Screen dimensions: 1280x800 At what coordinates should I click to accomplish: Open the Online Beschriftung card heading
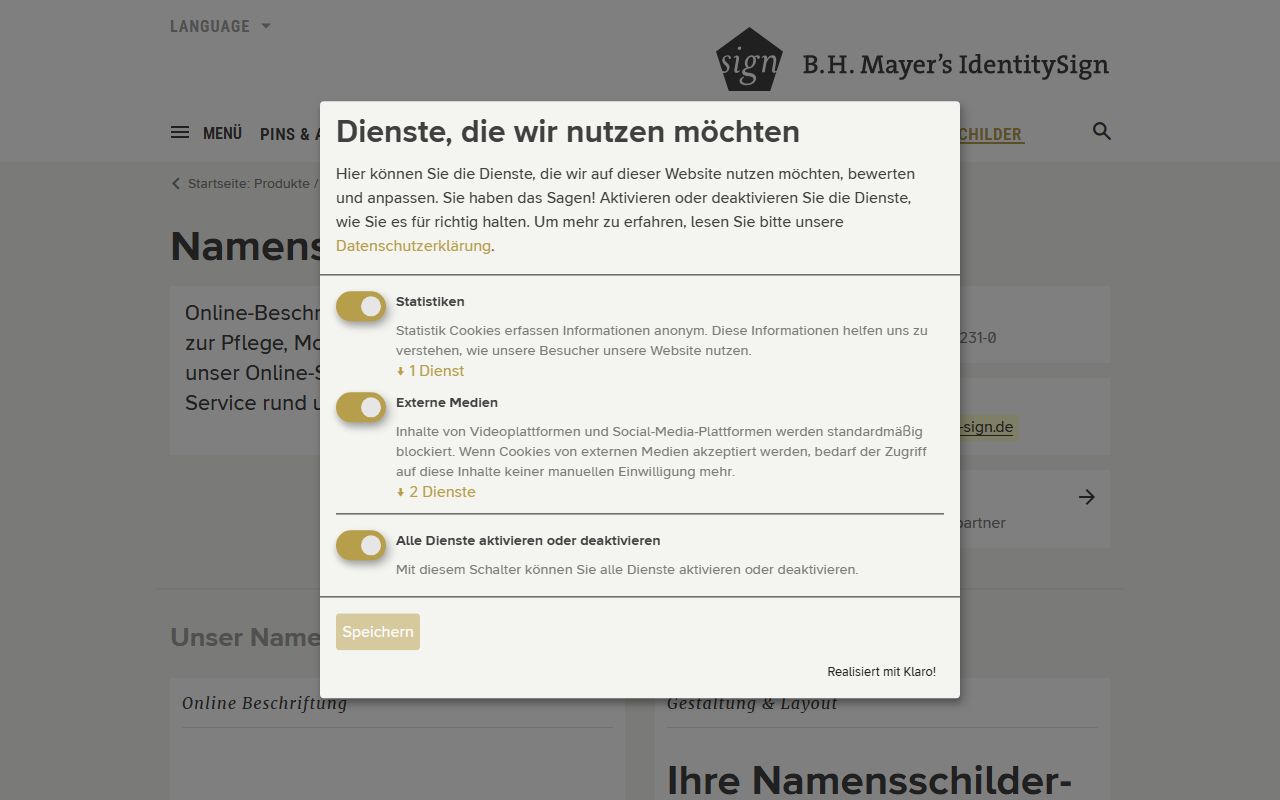tap(265, 703)
